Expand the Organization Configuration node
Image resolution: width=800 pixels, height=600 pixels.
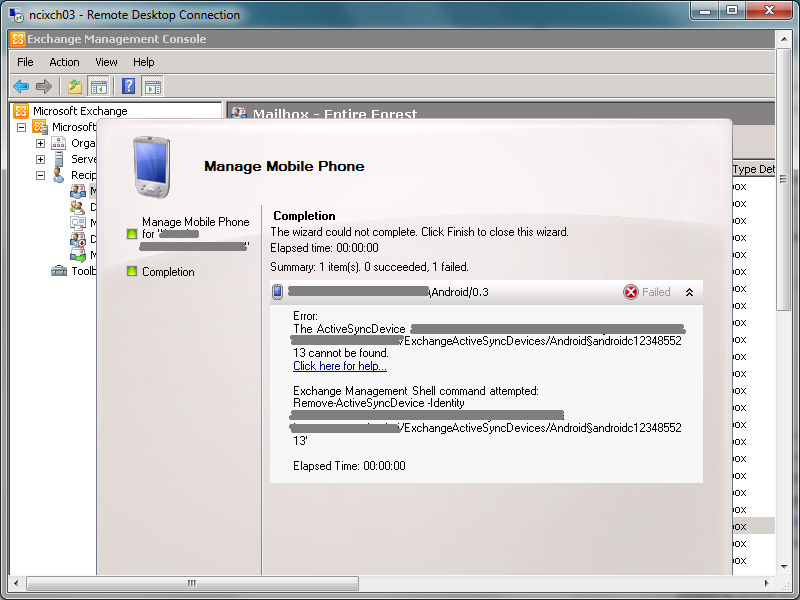[40, 143]
